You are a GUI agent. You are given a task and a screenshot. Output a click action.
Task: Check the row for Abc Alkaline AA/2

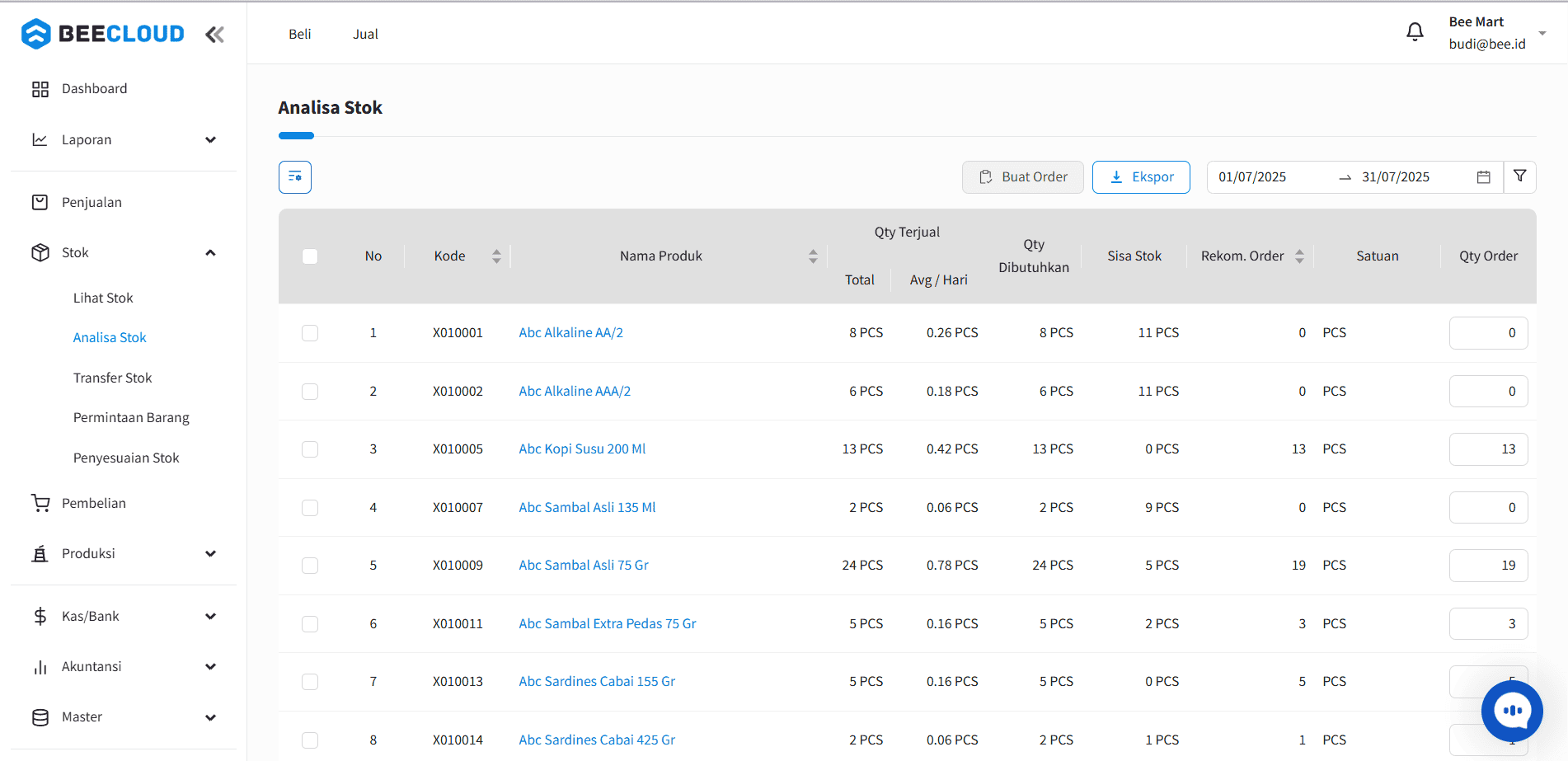click(x=310, y=333)
